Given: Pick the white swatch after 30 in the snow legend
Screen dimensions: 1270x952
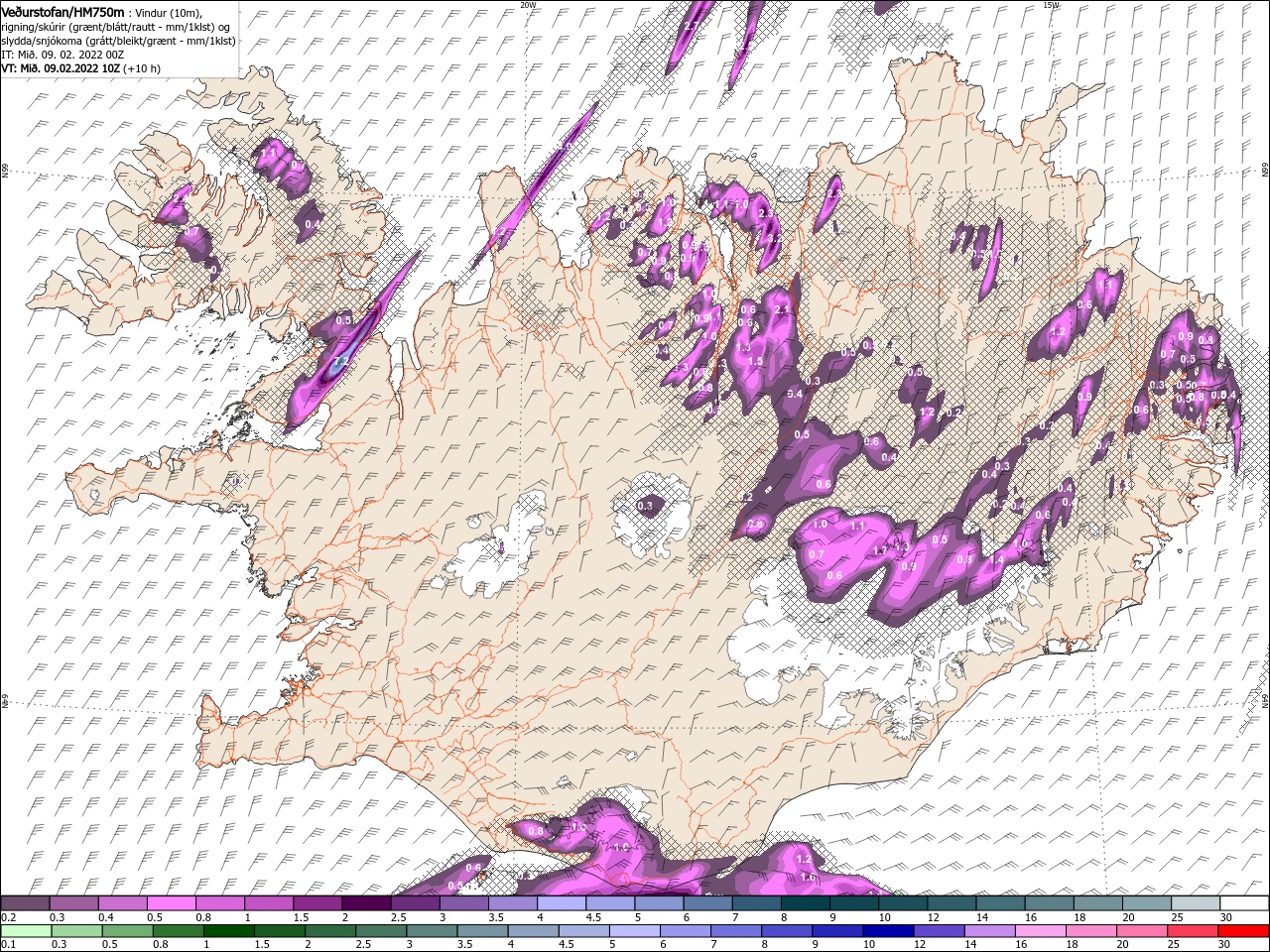Looking at the screenshot, I should click(1244, 903).
